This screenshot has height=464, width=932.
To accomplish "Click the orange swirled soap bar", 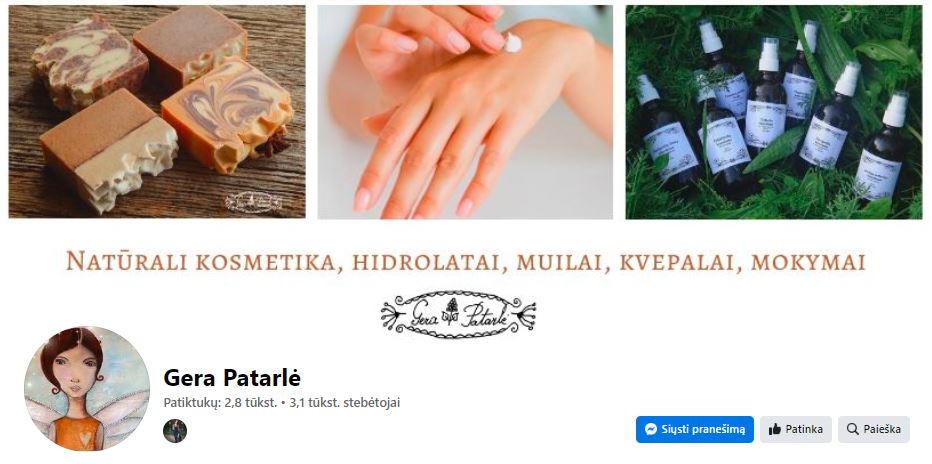I will 229,113.
